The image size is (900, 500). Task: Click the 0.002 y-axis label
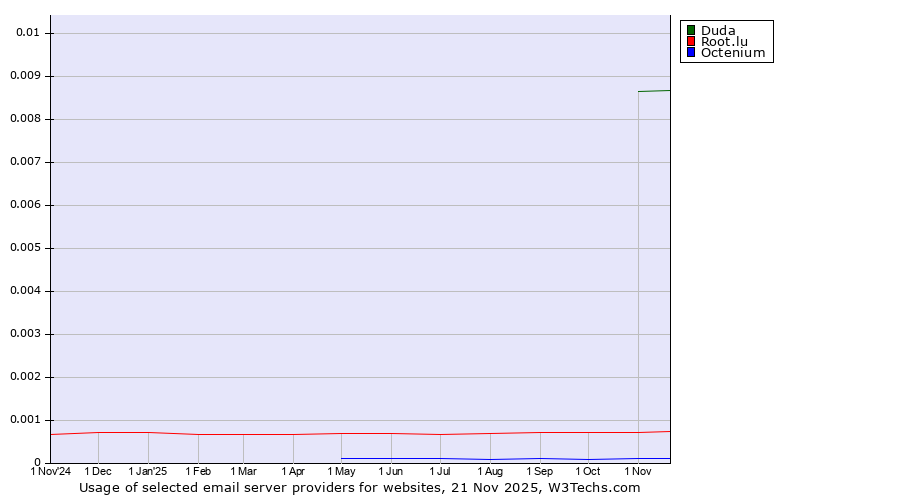25,377
